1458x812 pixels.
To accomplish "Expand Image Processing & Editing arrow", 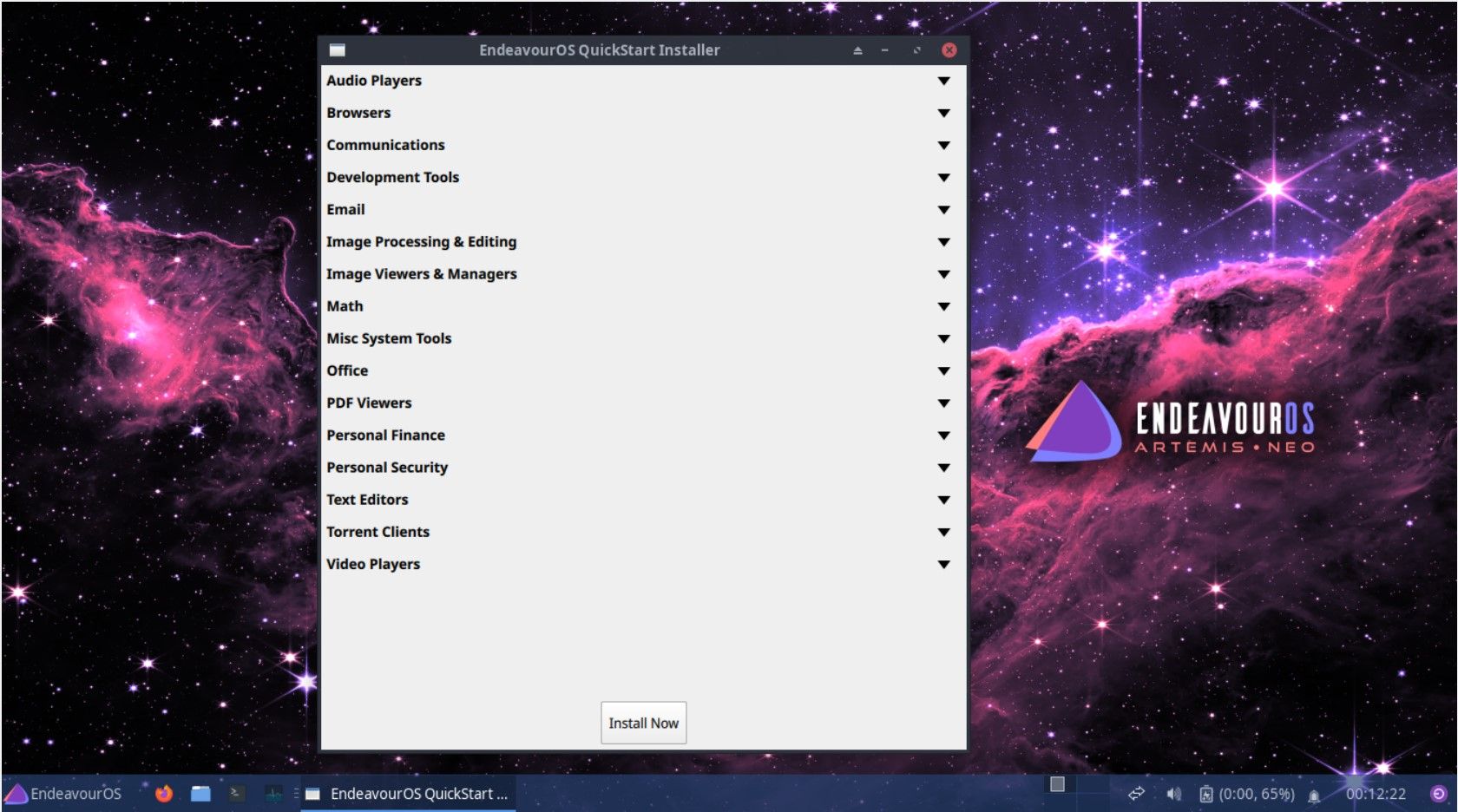I will pos(943,242).
